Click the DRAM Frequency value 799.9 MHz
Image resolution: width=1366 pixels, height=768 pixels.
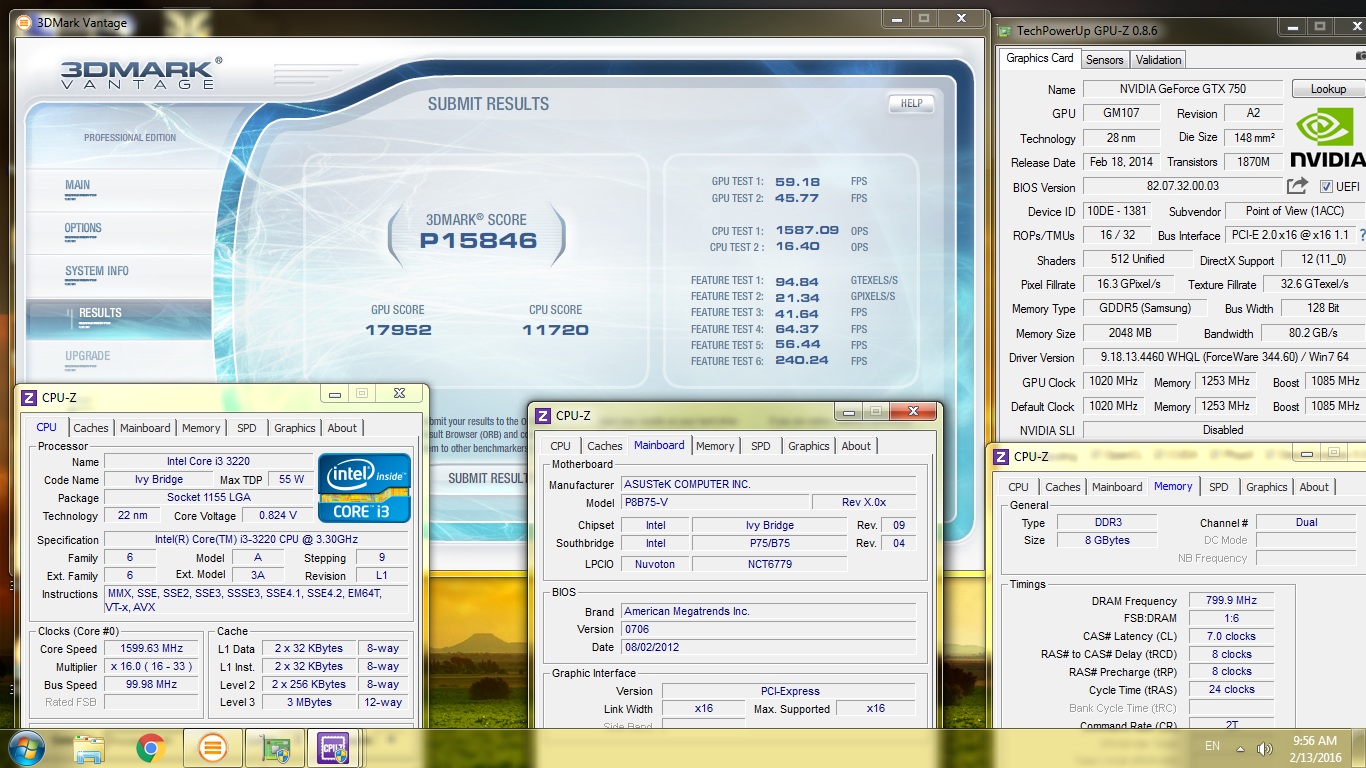coord(1232,601)
